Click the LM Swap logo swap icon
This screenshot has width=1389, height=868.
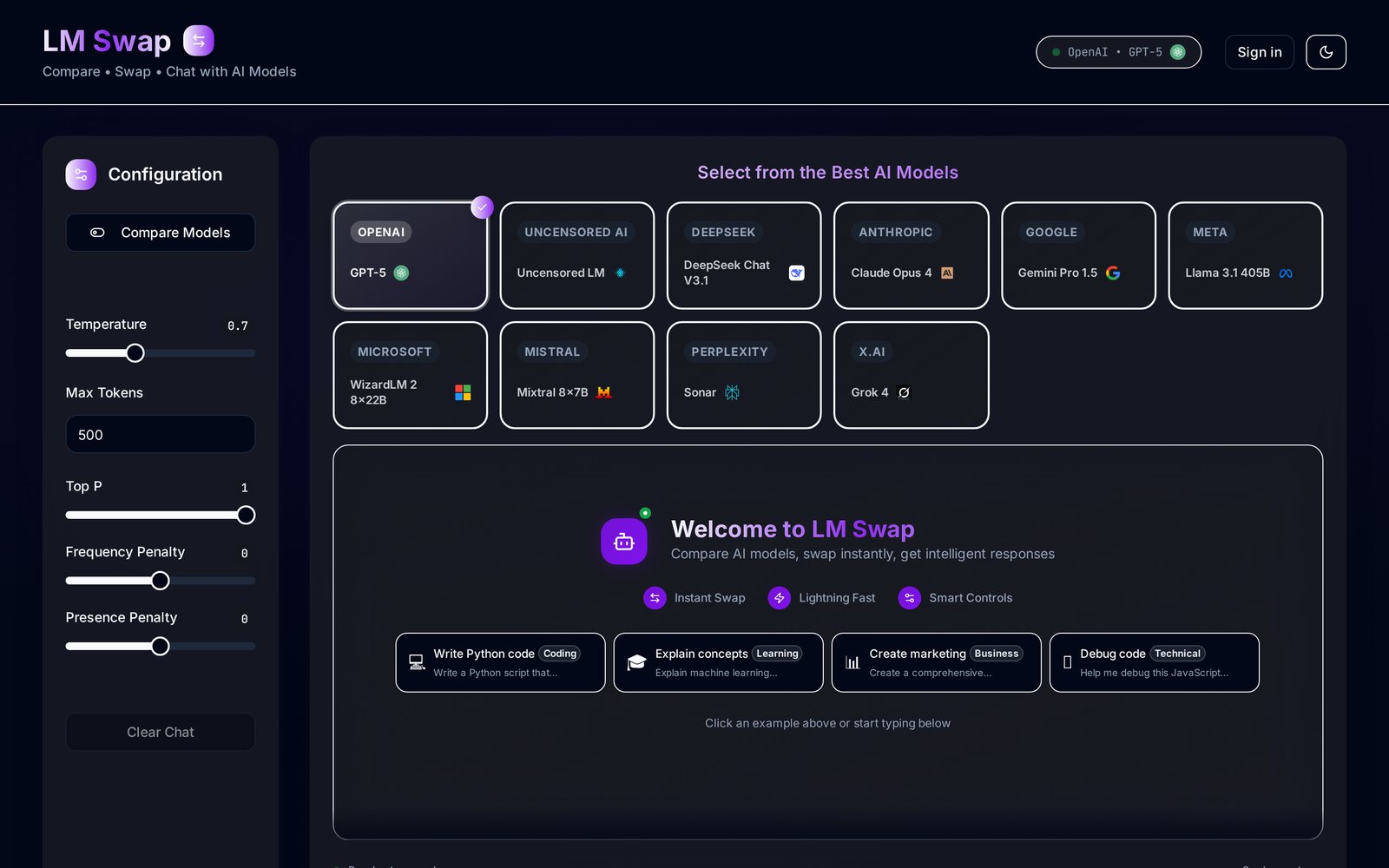click(x=199, y=41)
